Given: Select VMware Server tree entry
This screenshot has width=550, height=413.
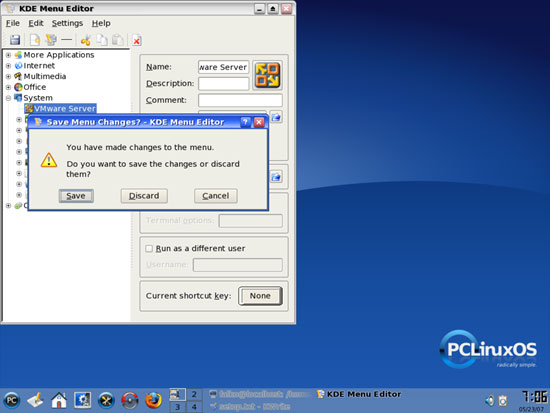Looking at the screenshot, I should (x=65, y=108).
